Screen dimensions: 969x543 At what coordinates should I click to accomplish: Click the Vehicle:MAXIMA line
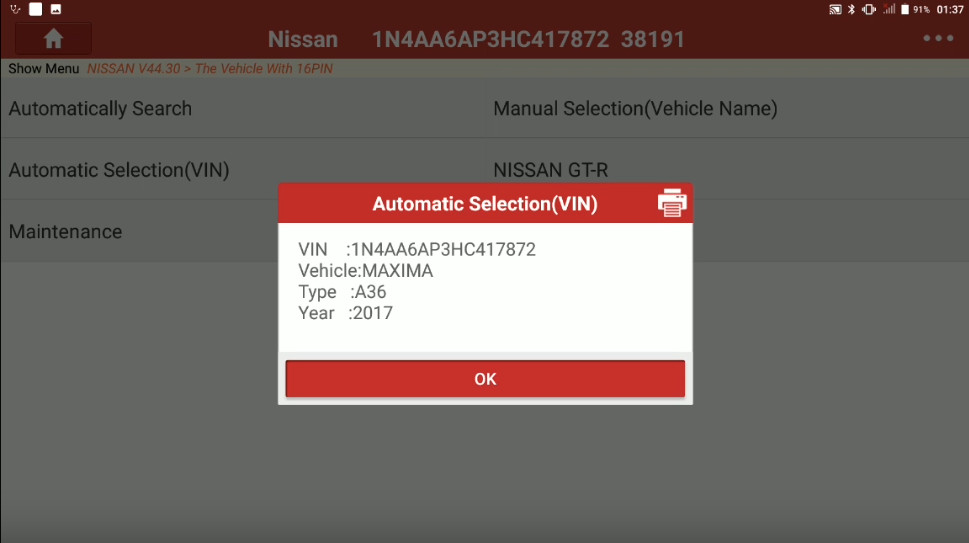tap(365, 271)
